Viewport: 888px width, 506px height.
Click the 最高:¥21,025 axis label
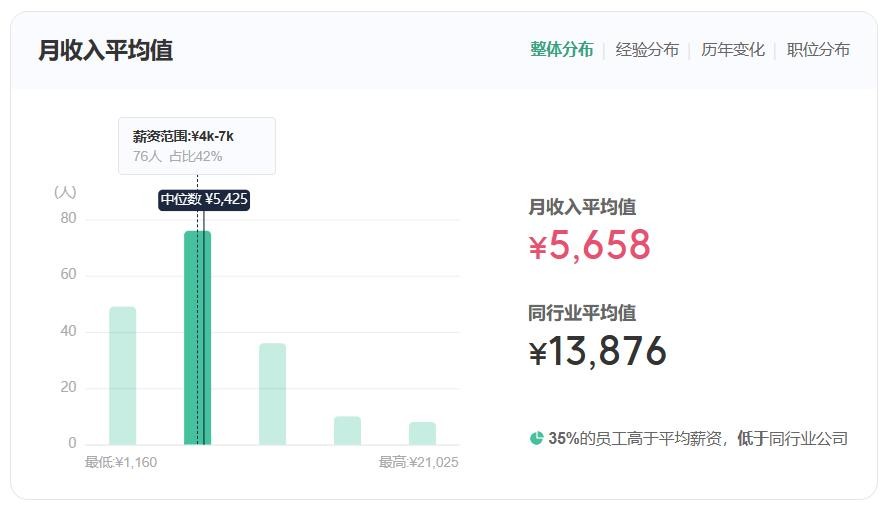pyautogui.click(x=418, y=462)
